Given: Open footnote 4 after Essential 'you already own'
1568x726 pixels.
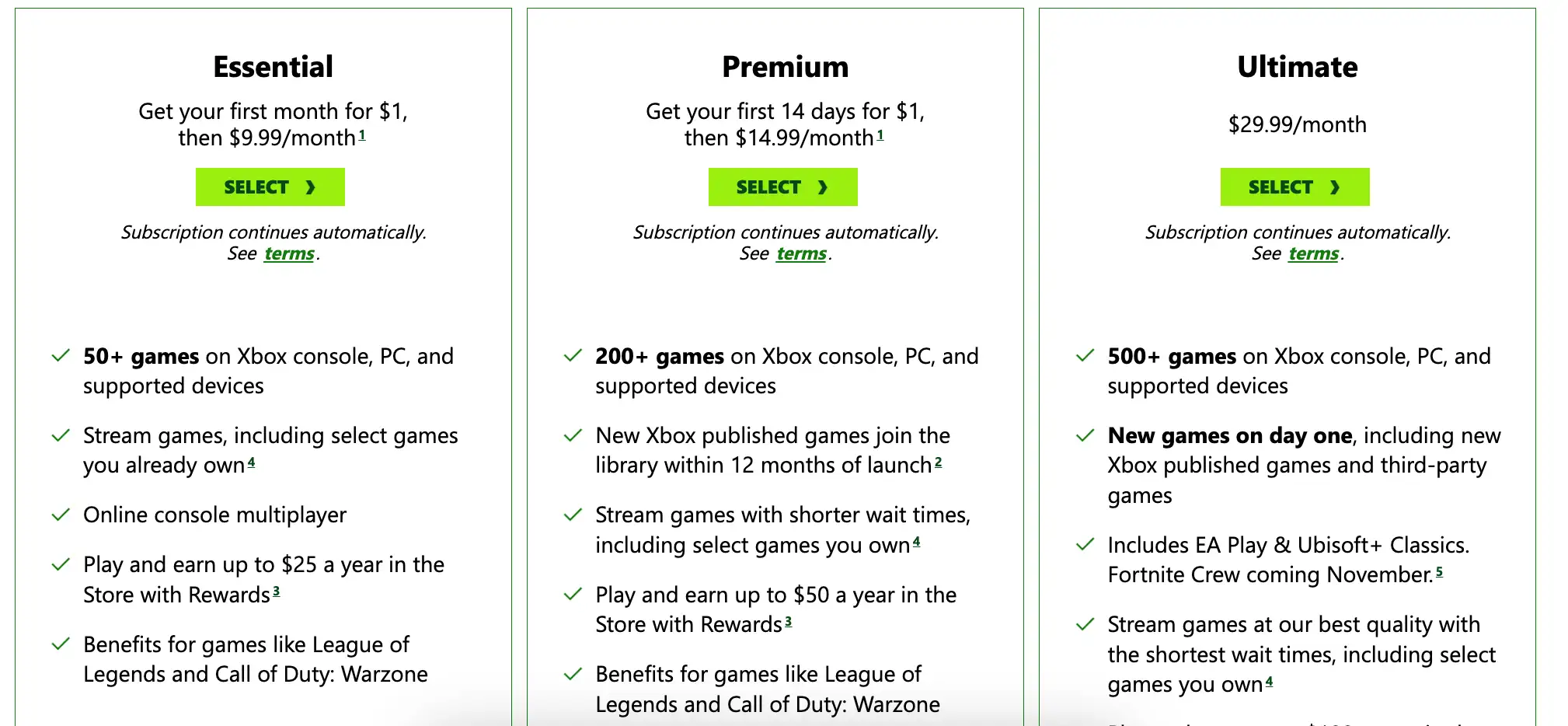Looking at the screenshot, I should pyautogui.click(x=251, y=462).
